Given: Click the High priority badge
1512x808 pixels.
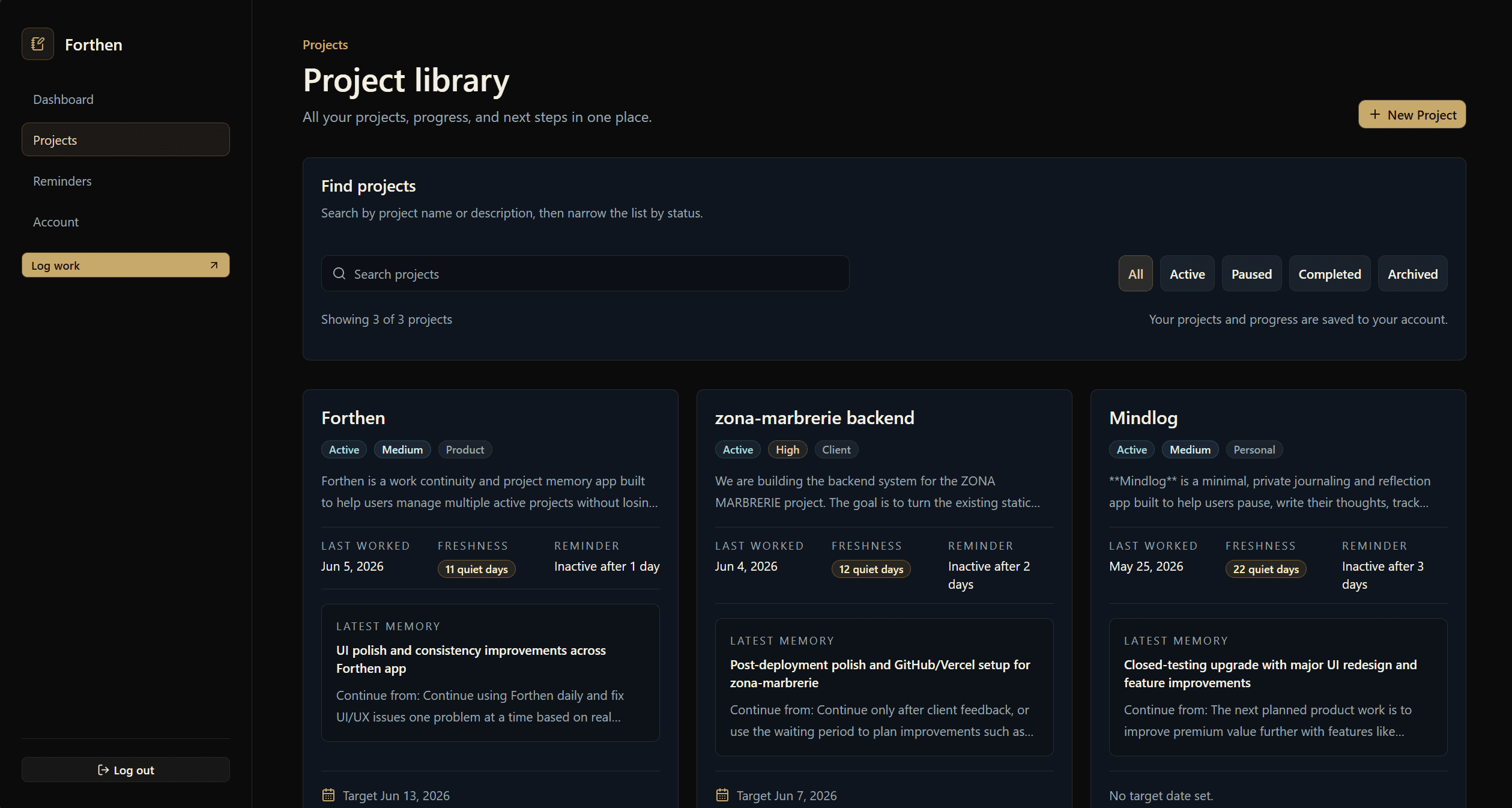Looking at the screenshot, I should pyautogui.click(x=787, y=449).
